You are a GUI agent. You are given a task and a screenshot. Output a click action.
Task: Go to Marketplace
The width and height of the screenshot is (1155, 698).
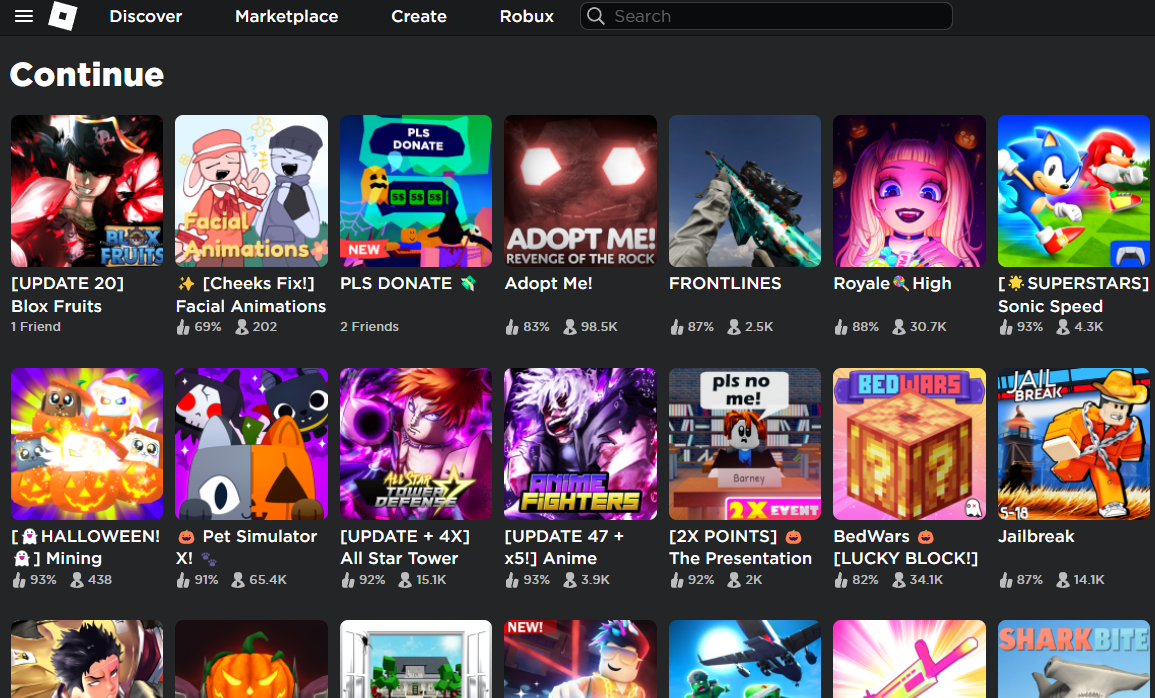[x=287, y=16]
